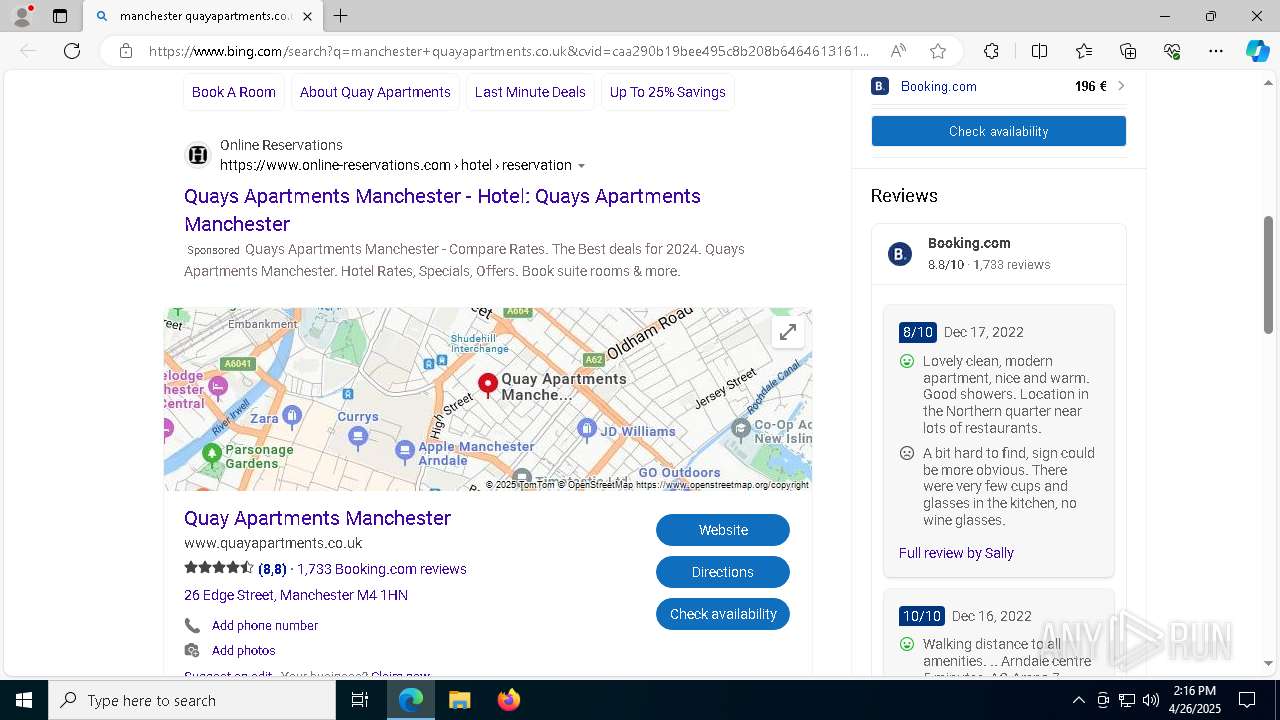Open the tab actions menu icon
This screenshot has height=720, width=1280.
coord(60,16)
